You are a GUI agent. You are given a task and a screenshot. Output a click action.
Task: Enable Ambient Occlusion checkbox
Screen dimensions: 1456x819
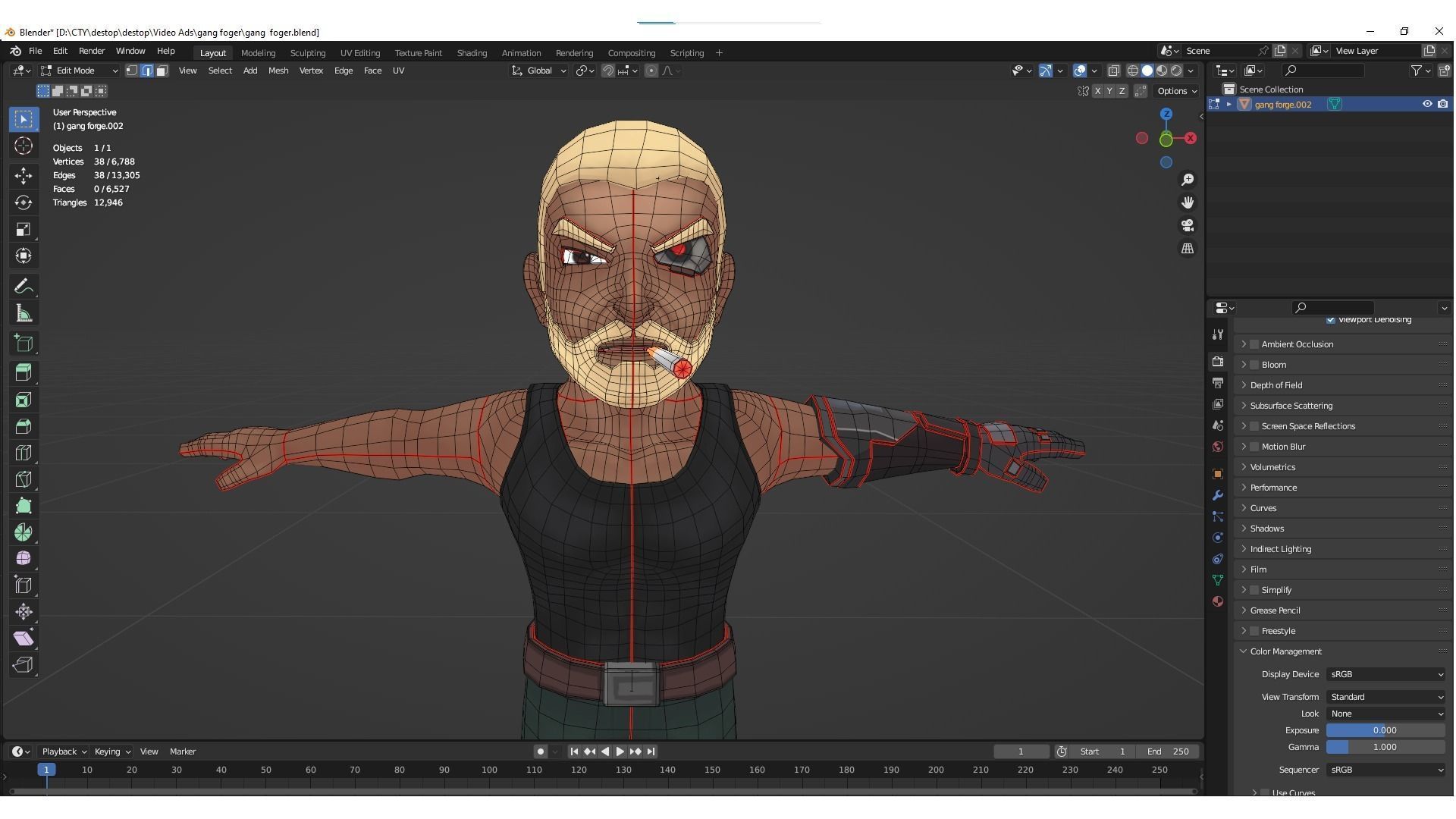tap(1254, 344)
